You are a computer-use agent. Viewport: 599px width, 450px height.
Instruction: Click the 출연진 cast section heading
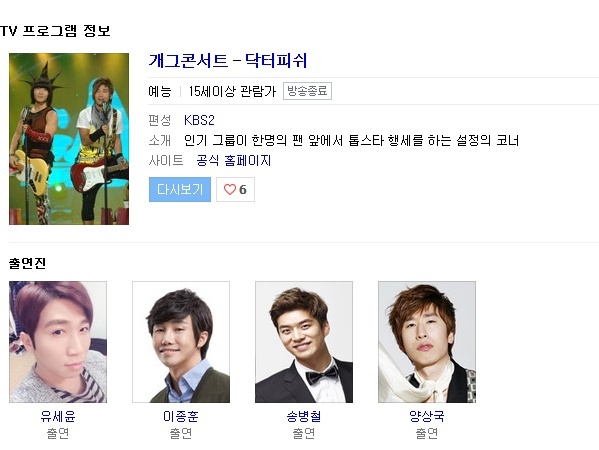pos(28,263)
